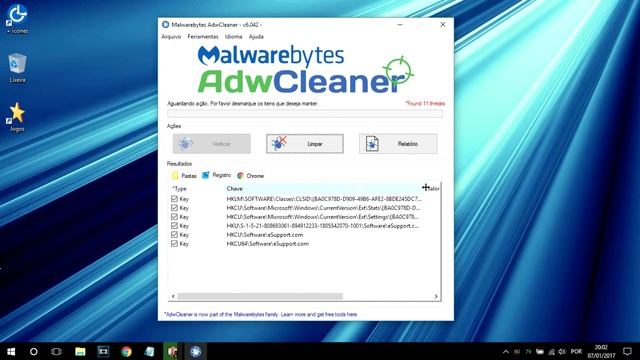Sort by the *Type column header

coord(179,189)
